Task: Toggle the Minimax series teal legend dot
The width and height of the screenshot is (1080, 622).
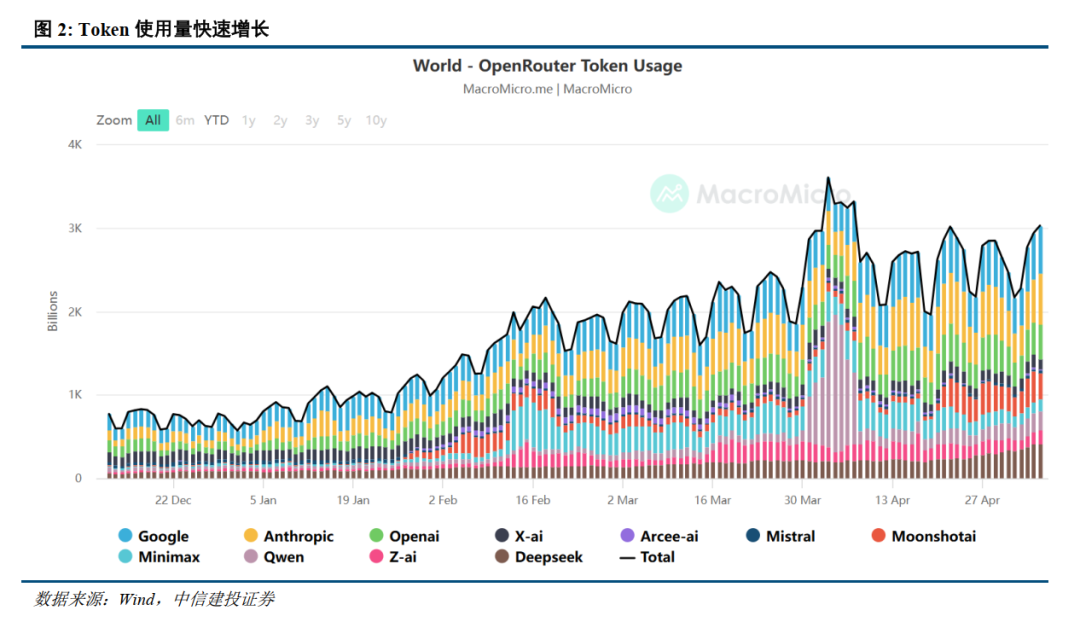Action: [125, 556]
